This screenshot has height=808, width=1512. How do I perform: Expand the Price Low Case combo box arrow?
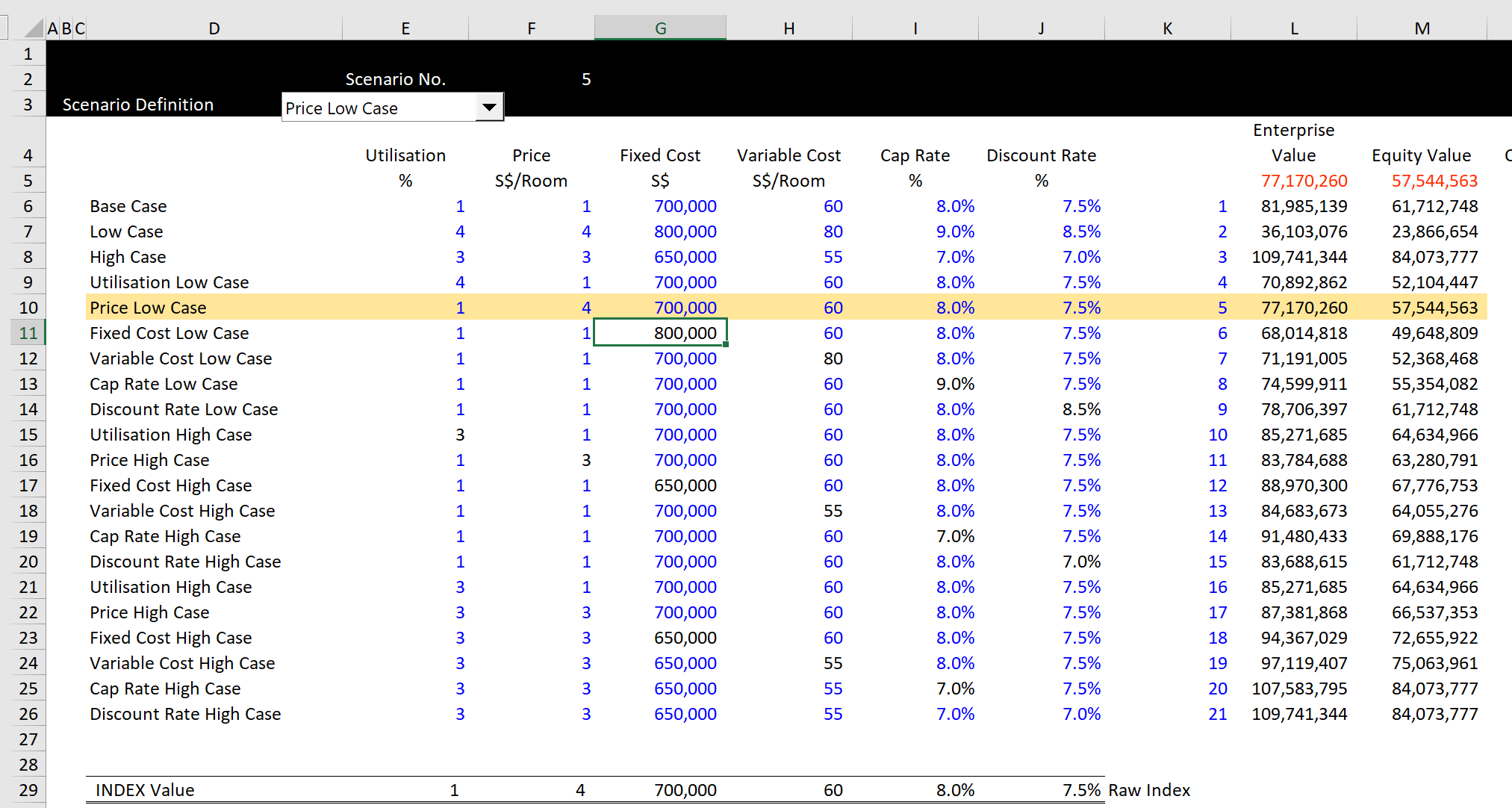pos(489,107)
